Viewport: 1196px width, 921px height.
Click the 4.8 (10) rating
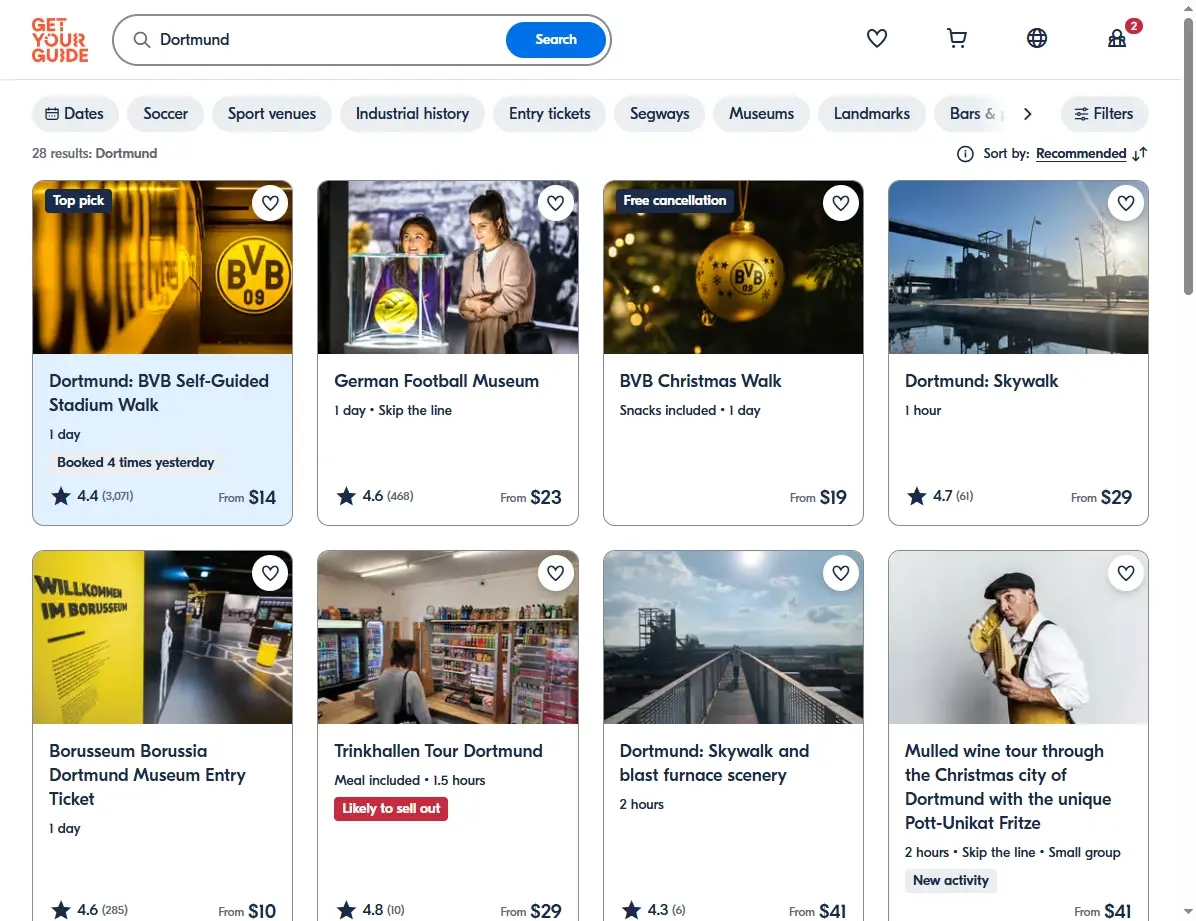(x=371, y=910)
